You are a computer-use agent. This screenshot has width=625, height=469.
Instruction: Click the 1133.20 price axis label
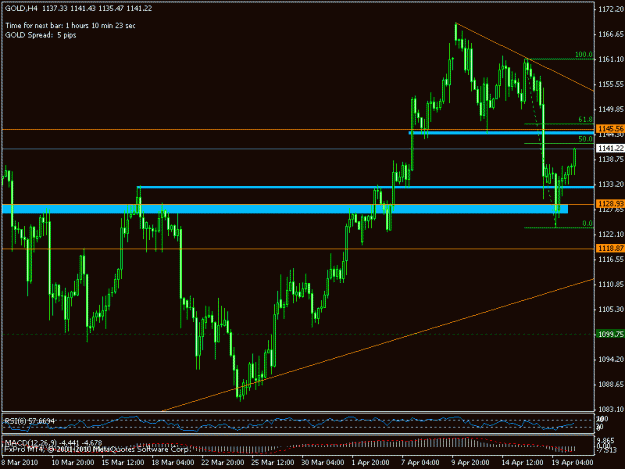(x=611, y=184)
